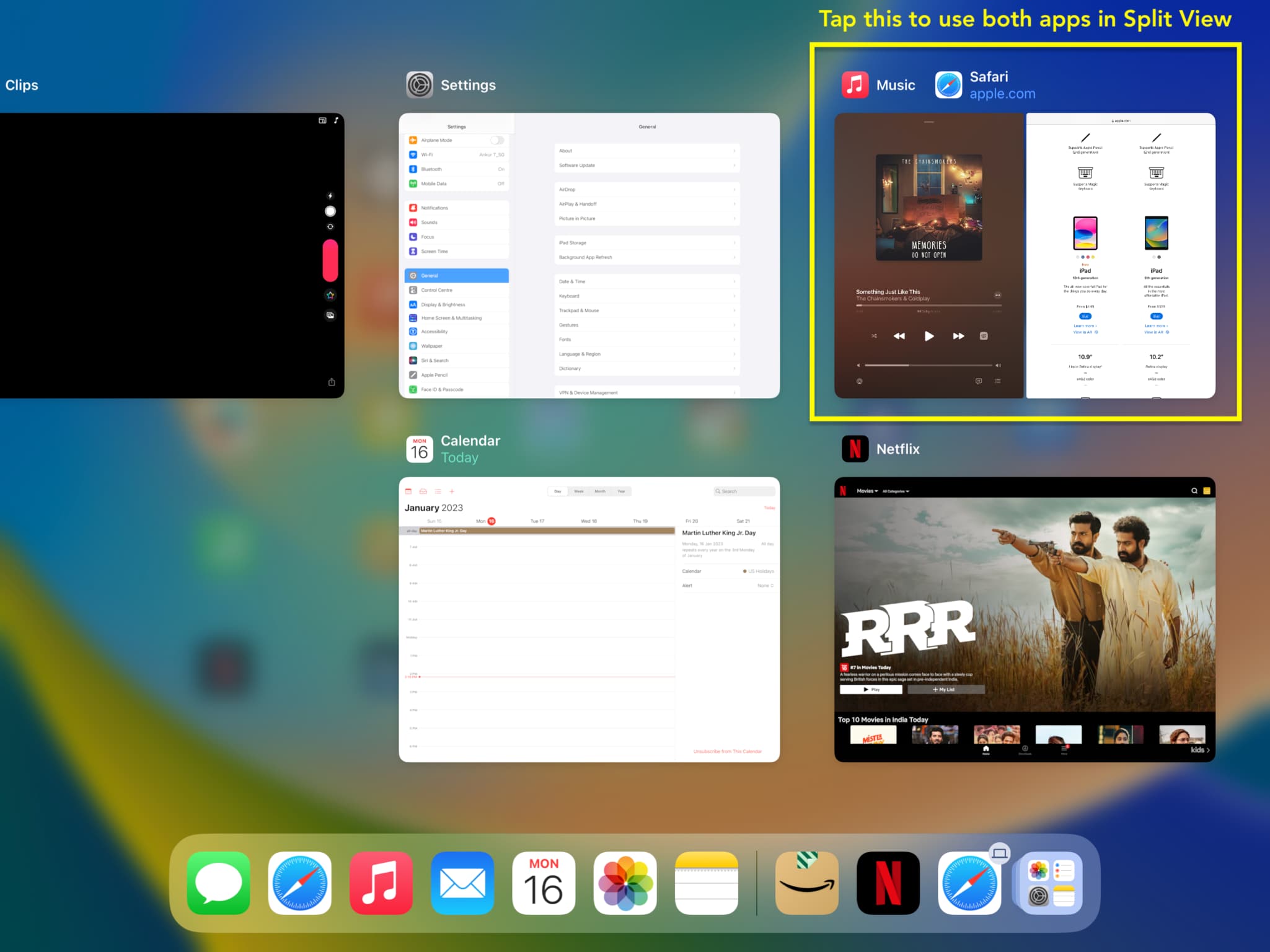Tap shuffle icon in Music player
Image resolution: width=1270 pixels, height=952 pixels.
[874, 336]
